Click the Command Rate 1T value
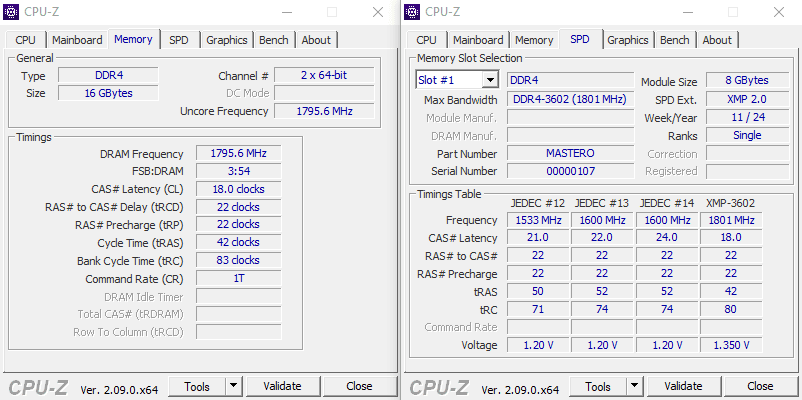Image resolution: width=802 pixels, height=400 pixels. 239,278
